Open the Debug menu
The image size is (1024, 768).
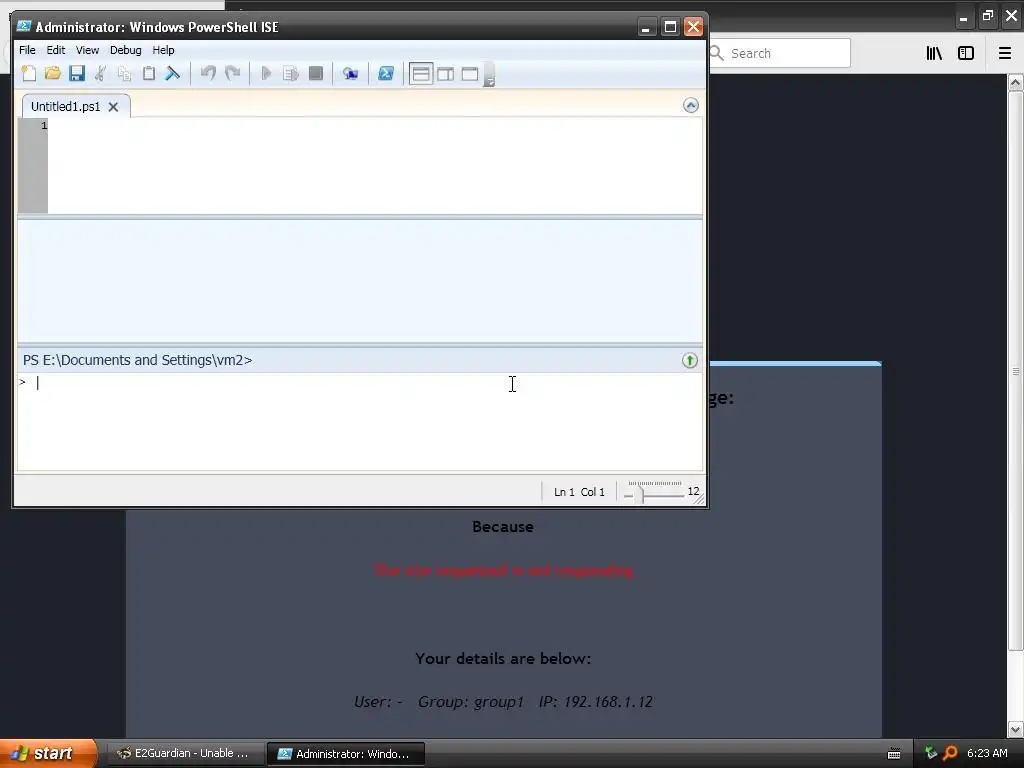(125, 50)
